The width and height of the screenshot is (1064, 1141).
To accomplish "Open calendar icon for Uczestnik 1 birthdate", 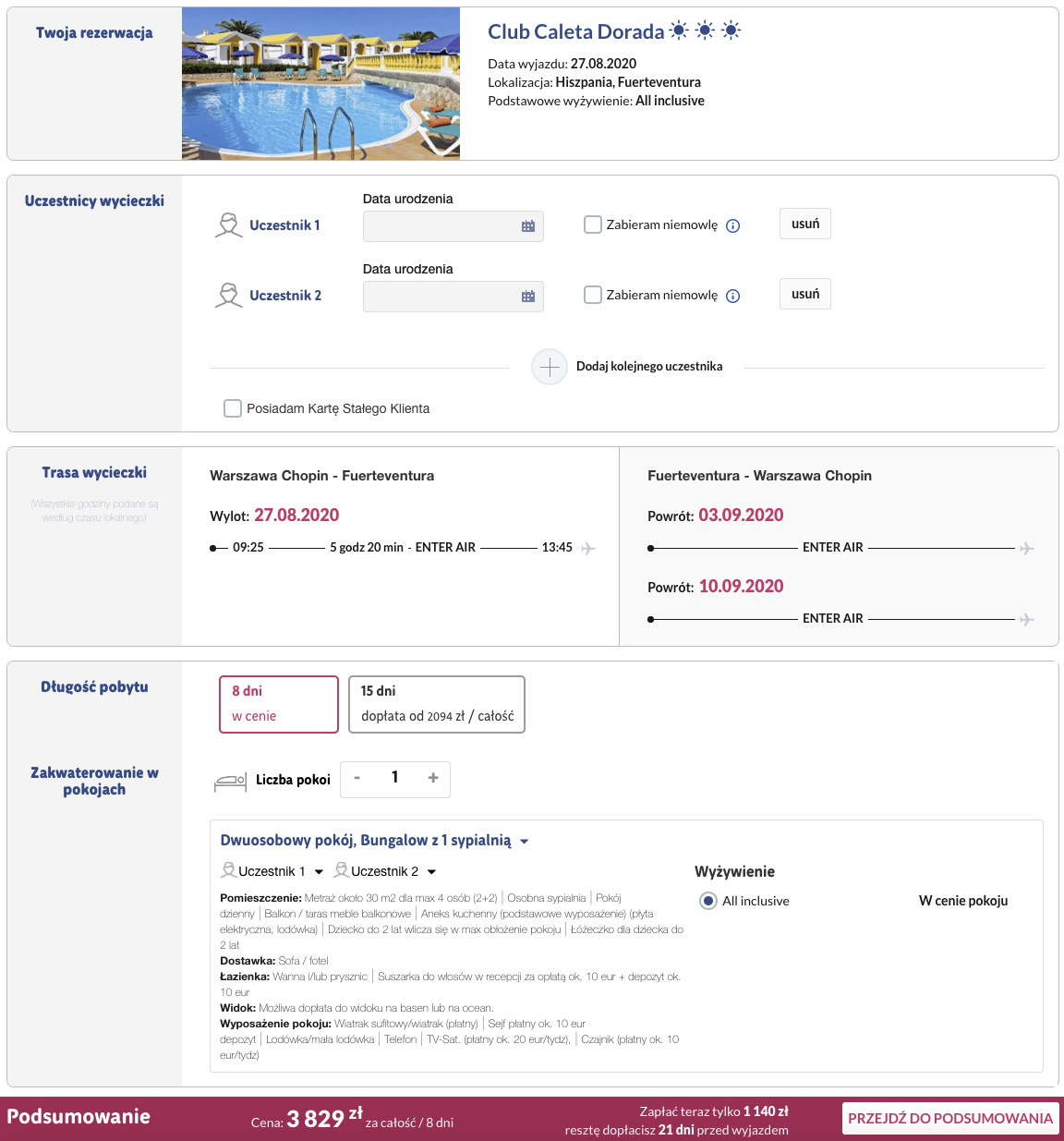I will point(528,226).
